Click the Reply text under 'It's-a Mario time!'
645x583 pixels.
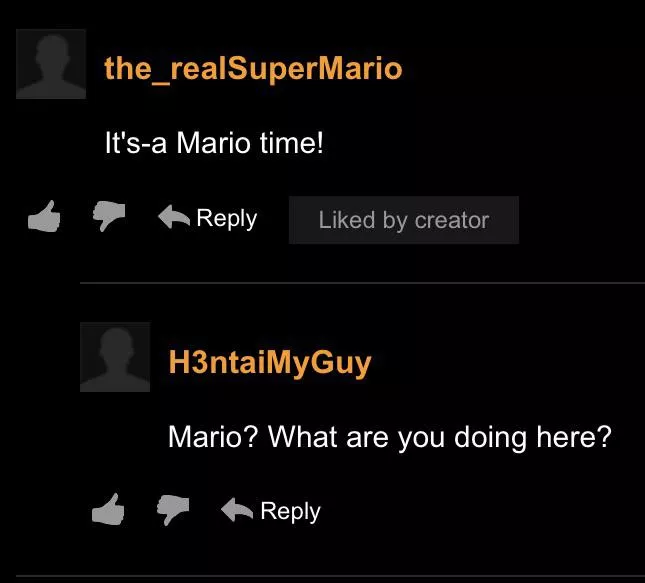tap(227, 218)
